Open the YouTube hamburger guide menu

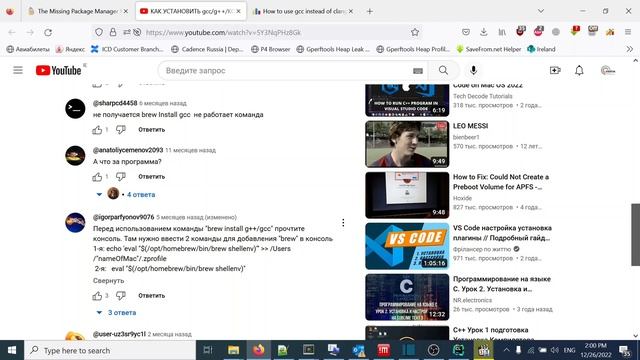[x=18, y=70]
